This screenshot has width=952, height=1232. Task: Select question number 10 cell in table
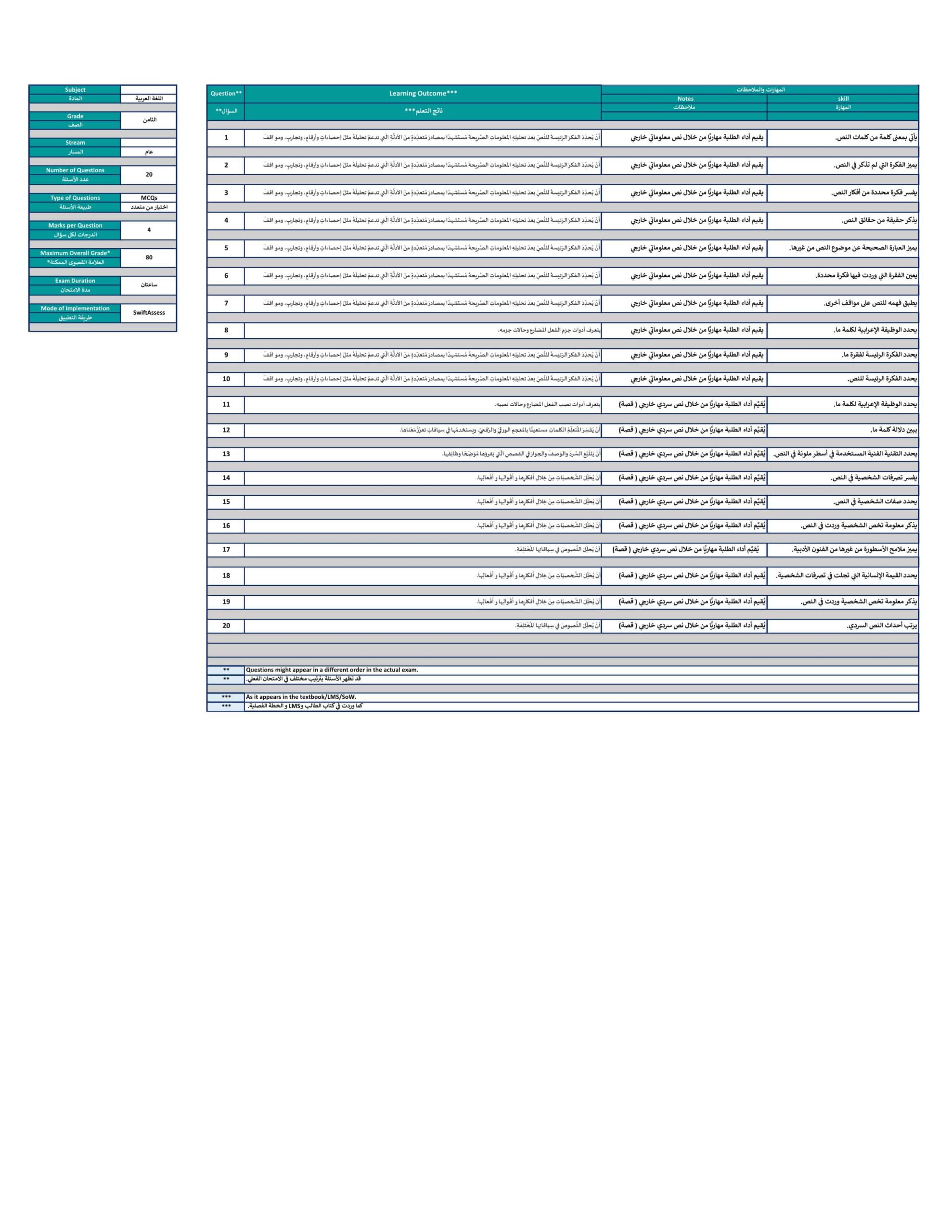[226, 379]
